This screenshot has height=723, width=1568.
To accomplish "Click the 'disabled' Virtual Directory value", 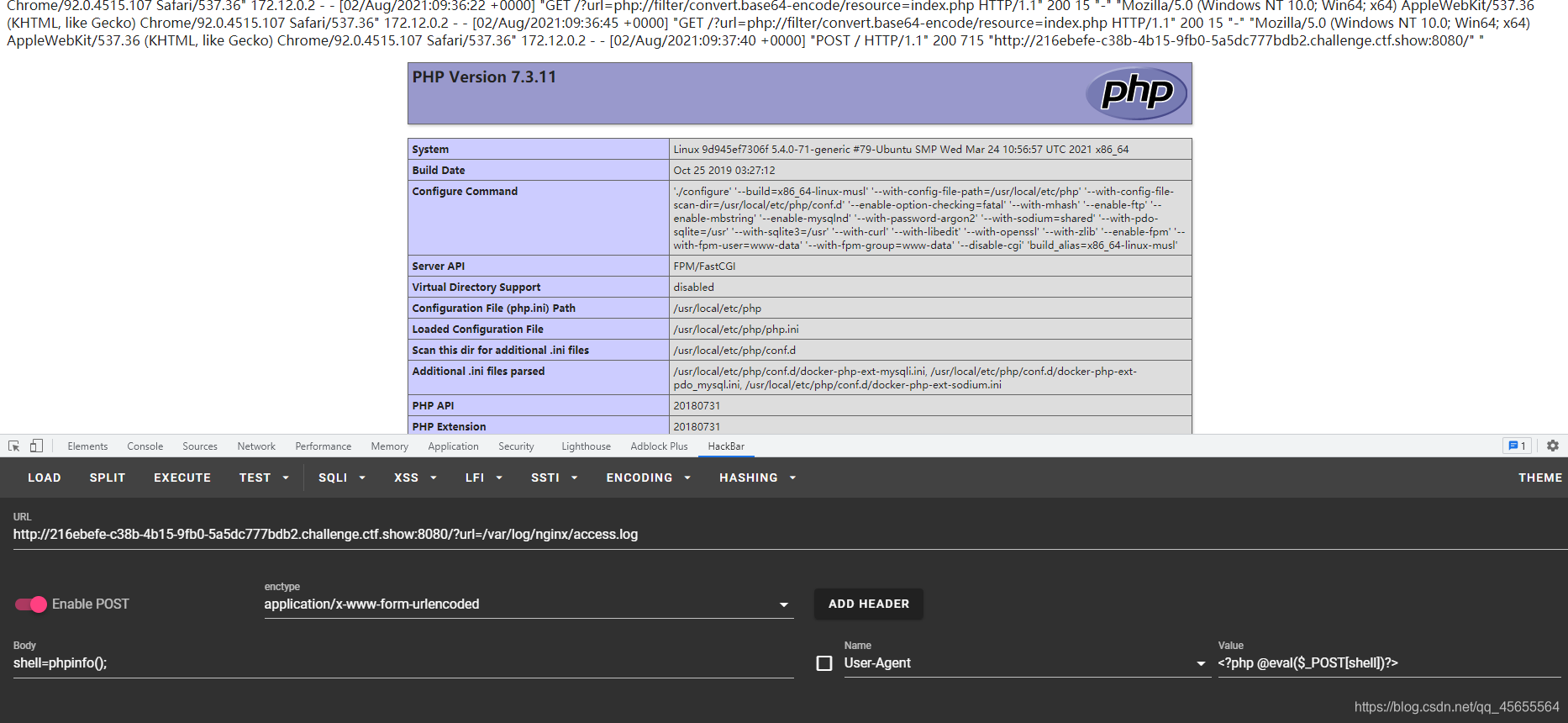I will pyautogui.click(x=693, y=288).
